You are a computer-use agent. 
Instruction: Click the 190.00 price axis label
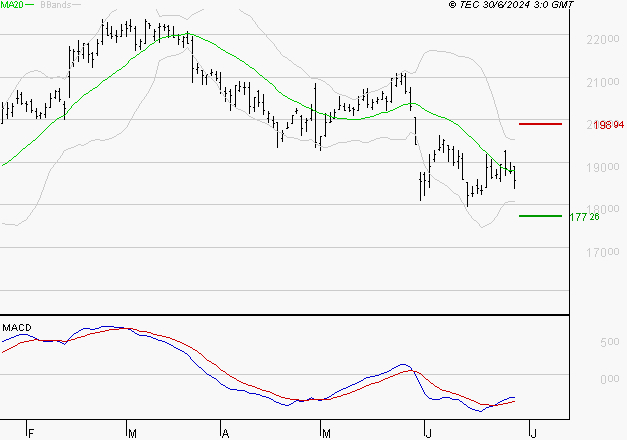click(x=603, y=167)
